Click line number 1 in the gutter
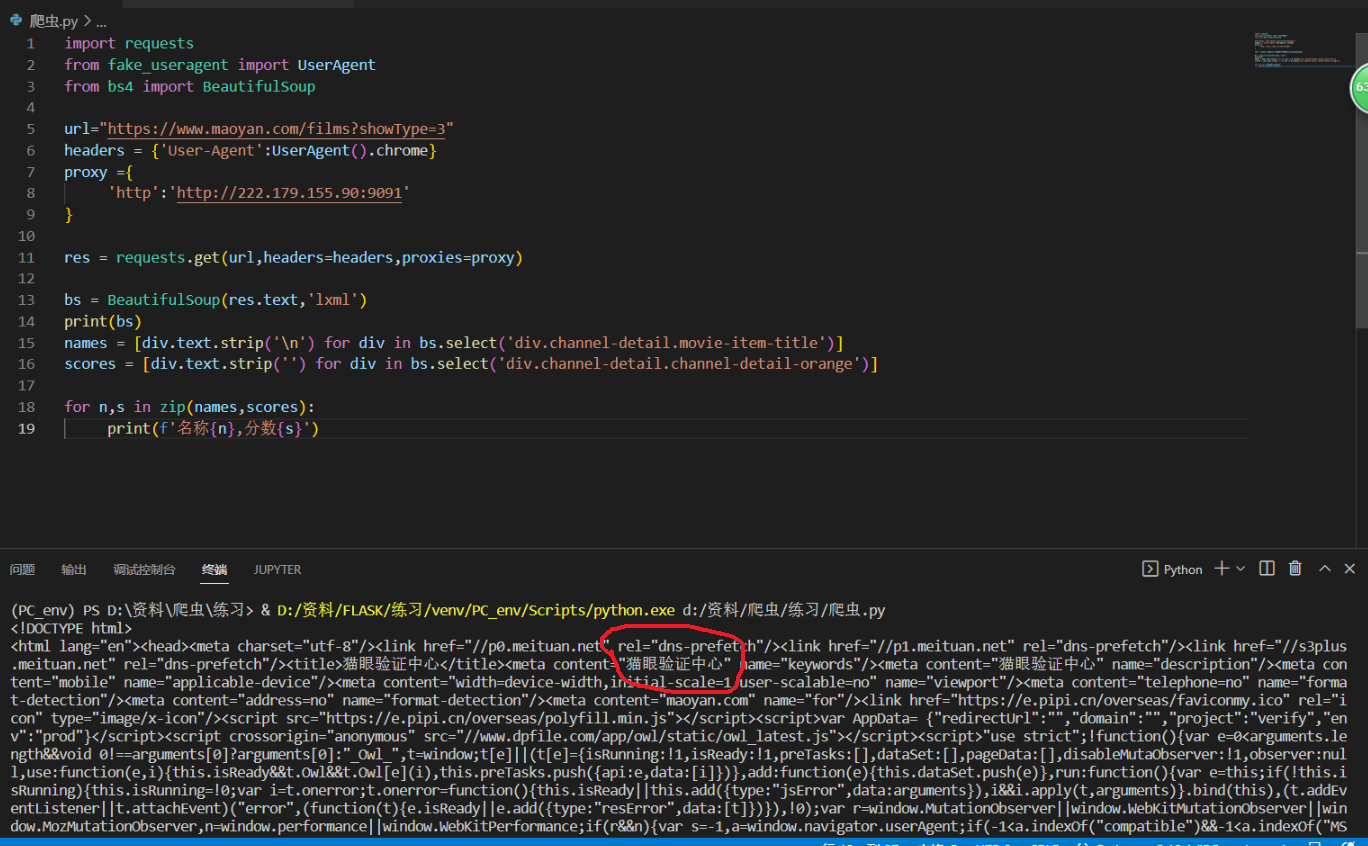 (31, 43)
